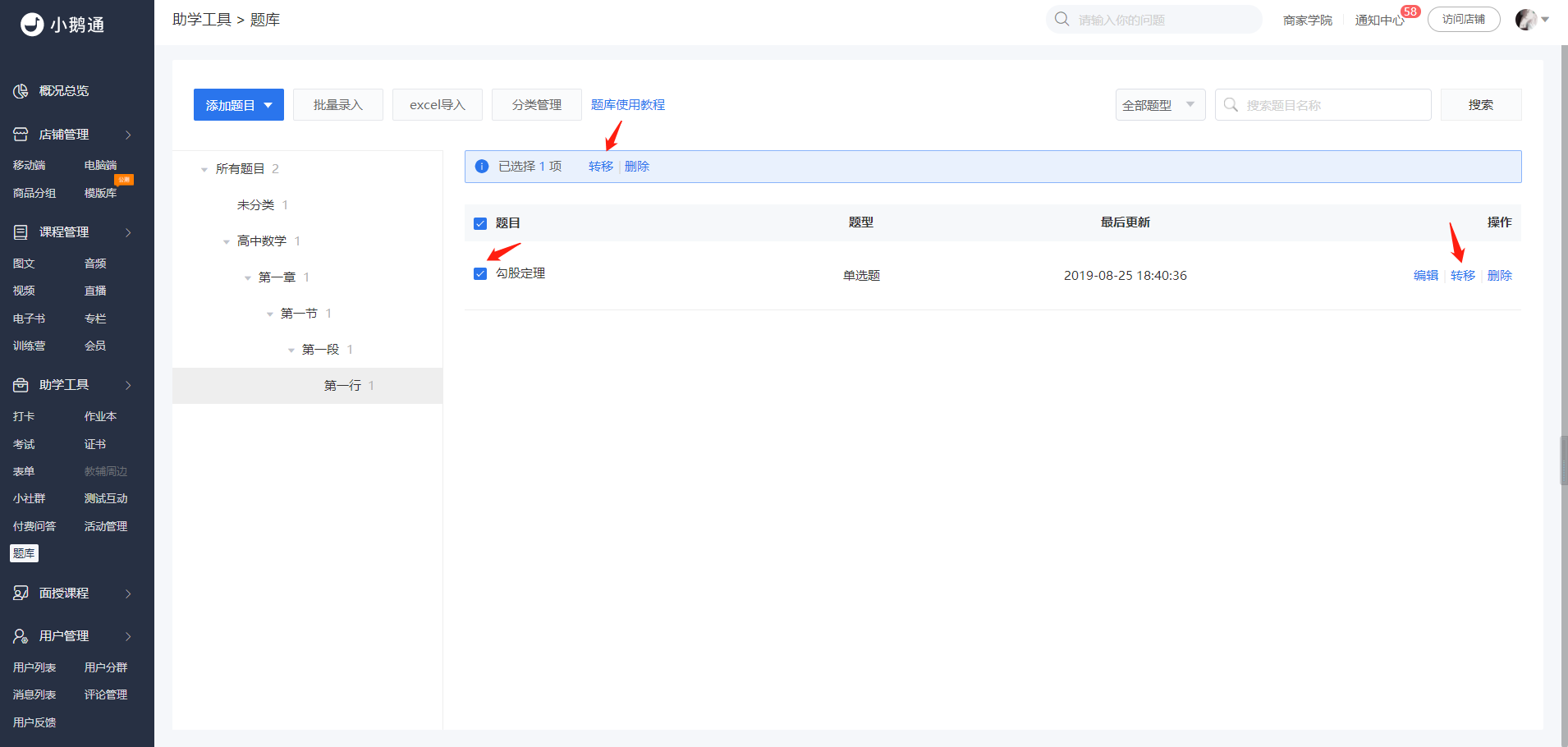Click the 分类管理 button

[x=537, y=105]
